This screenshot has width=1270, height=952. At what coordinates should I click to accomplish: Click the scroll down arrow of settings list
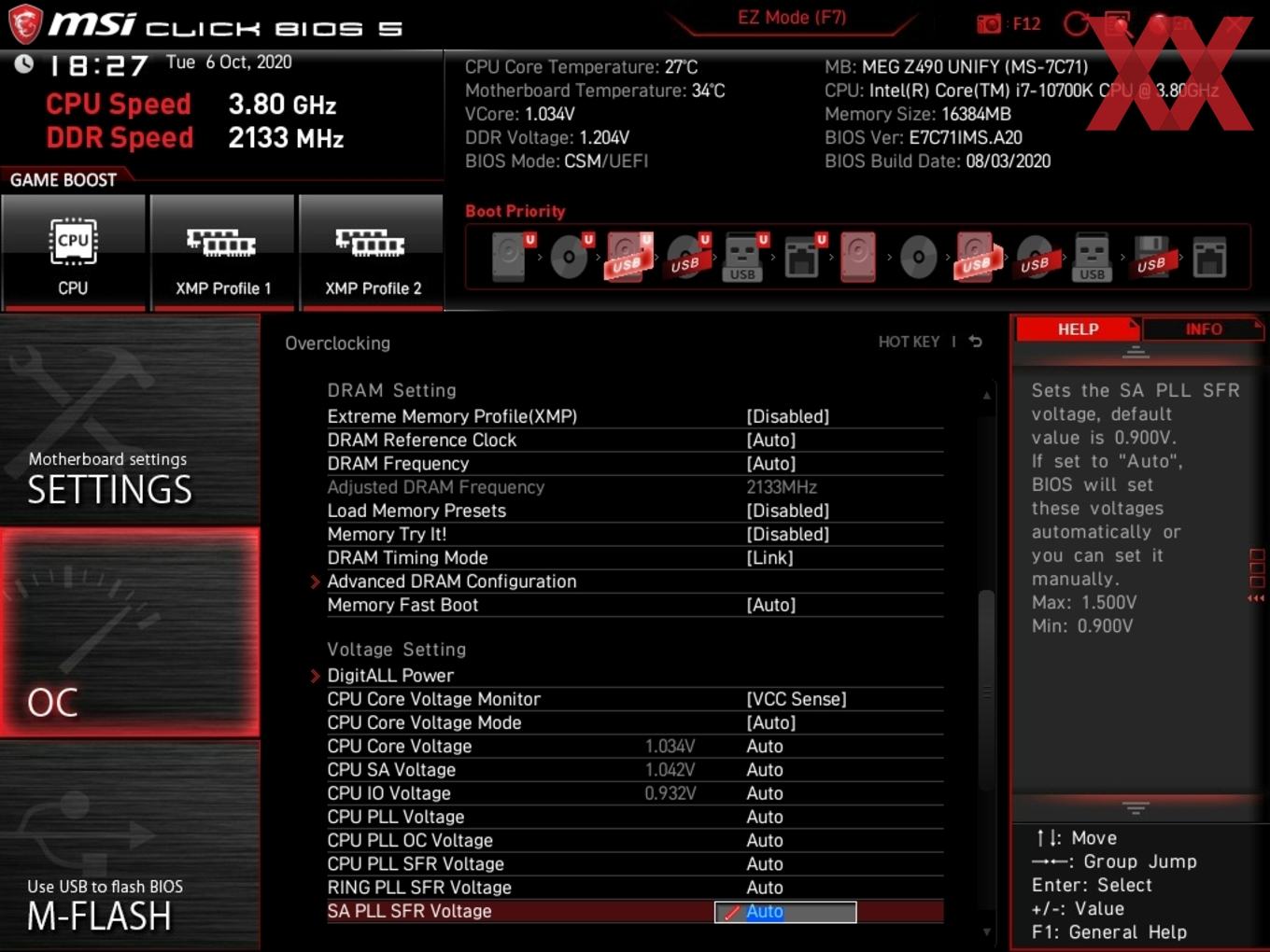point(987,931)
